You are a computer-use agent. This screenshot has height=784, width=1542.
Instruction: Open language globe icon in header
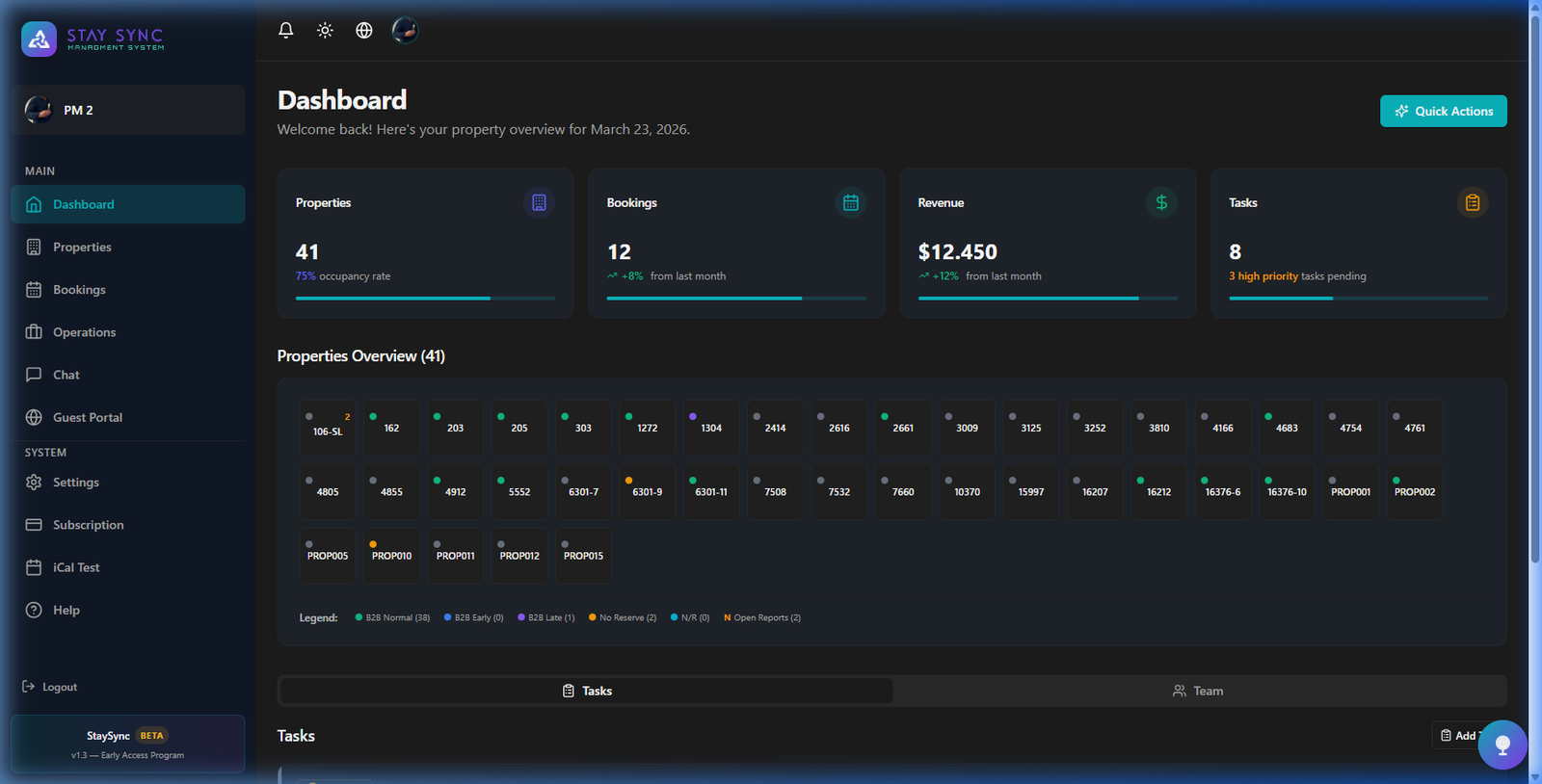(364, 30)
